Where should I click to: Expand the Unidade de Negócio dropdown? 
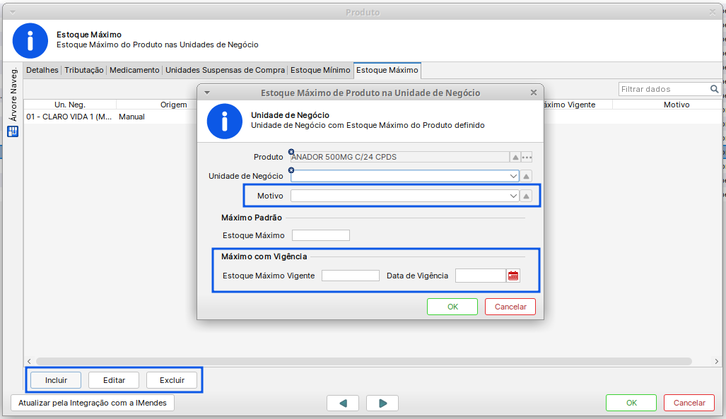(513, 176)
